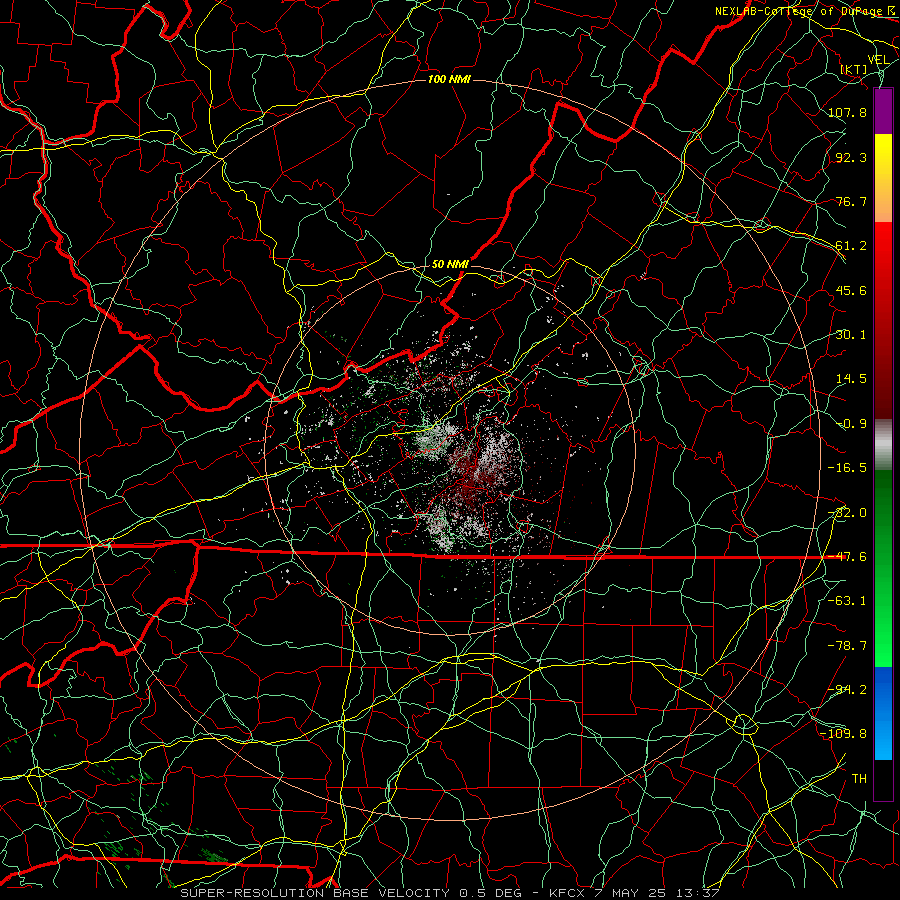Click the 14.5 scale value
The height and width of the screenshot is (900, 900).
tap(851, 379)
